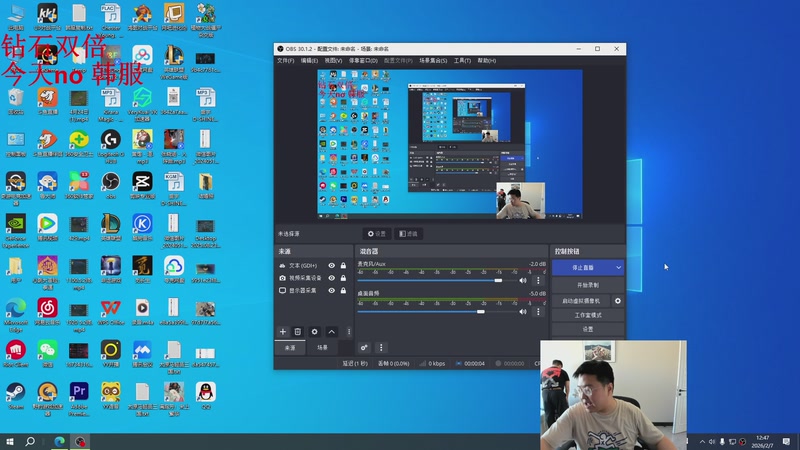
Task: Remove selected source with the trash icon
Action: pyautogui.click(x=298, y=332)
